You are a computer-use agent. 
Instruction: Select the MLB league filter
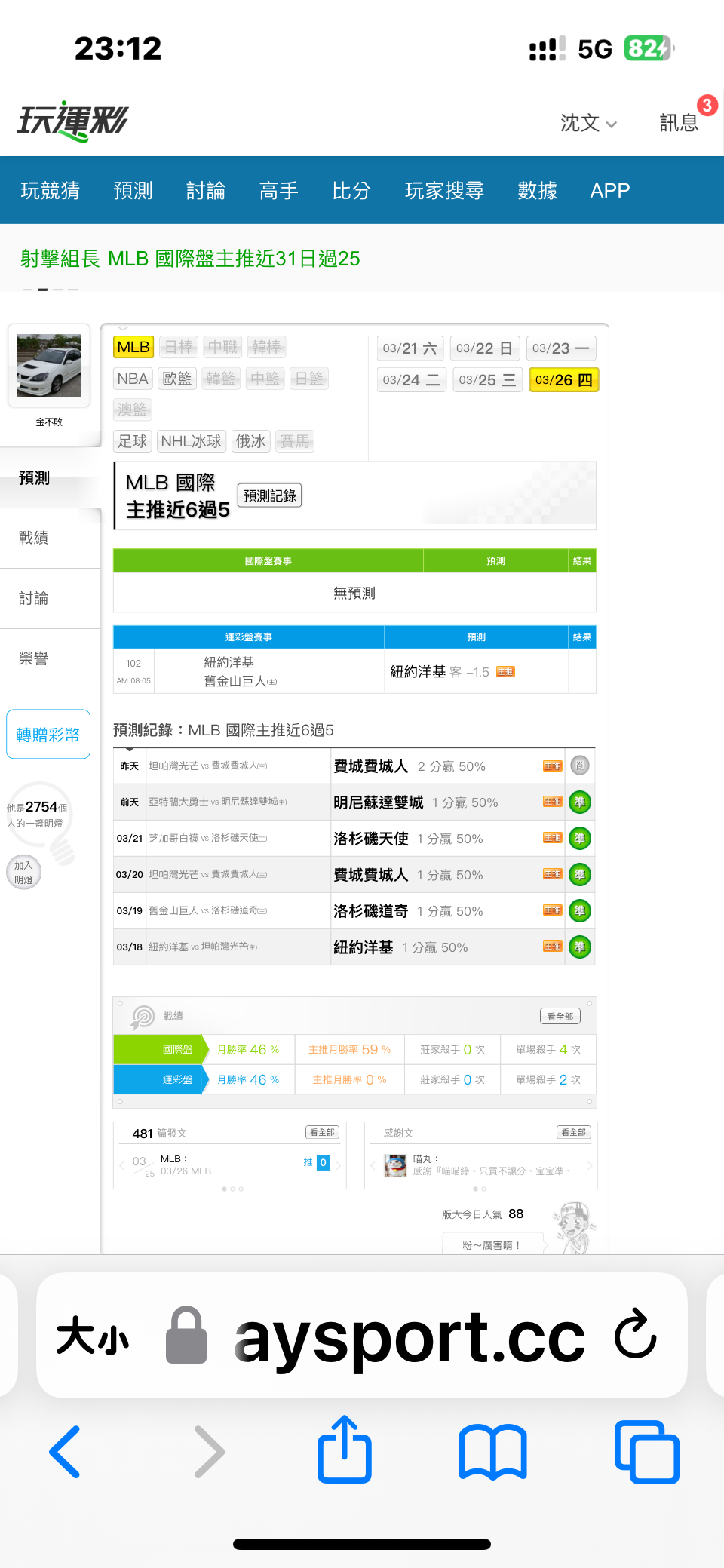[x=133, y=347]
